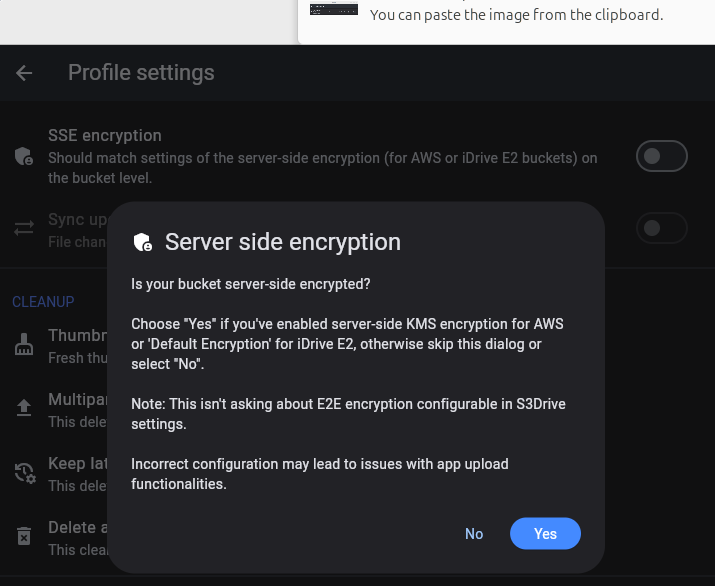Click the clipboard screenshot thumbnail in notification
This screenshot has height=586, width=715.
pos(334,9)
